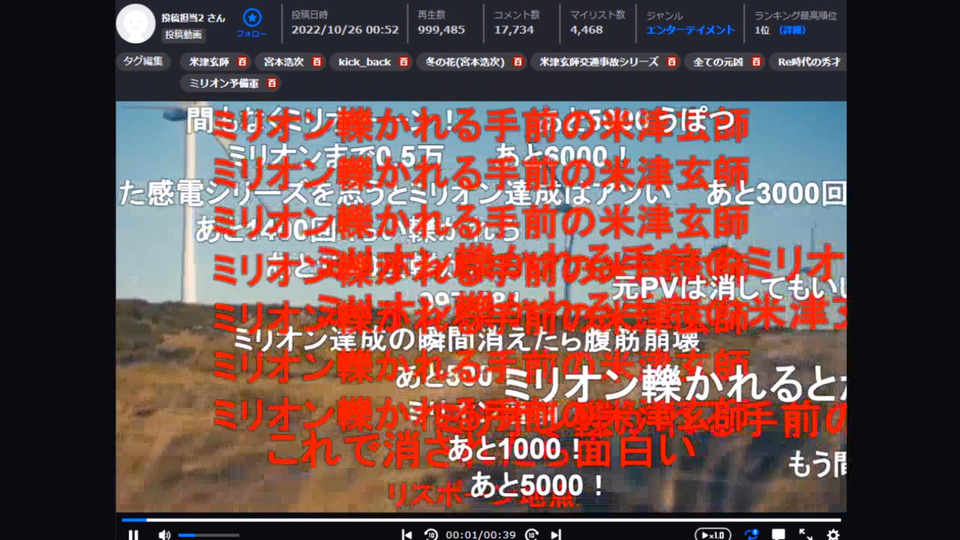Select the upload date 2022/10/26 00:52
This screenshot has height=540, width=960.
pos(345,30)
